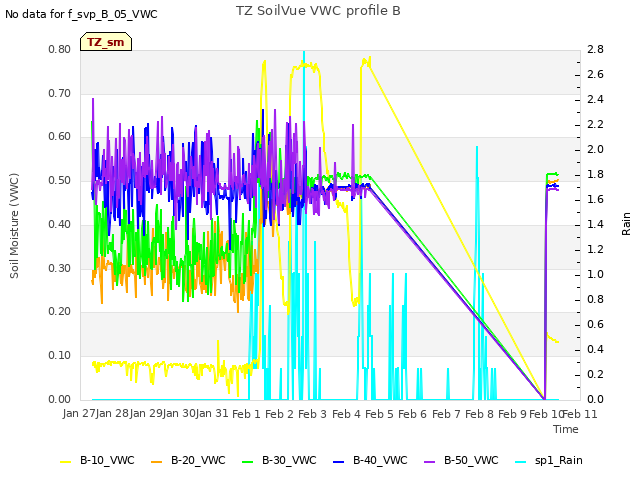
Task: Click the 2.4 rain axis tick label
Action: (596, 99)
